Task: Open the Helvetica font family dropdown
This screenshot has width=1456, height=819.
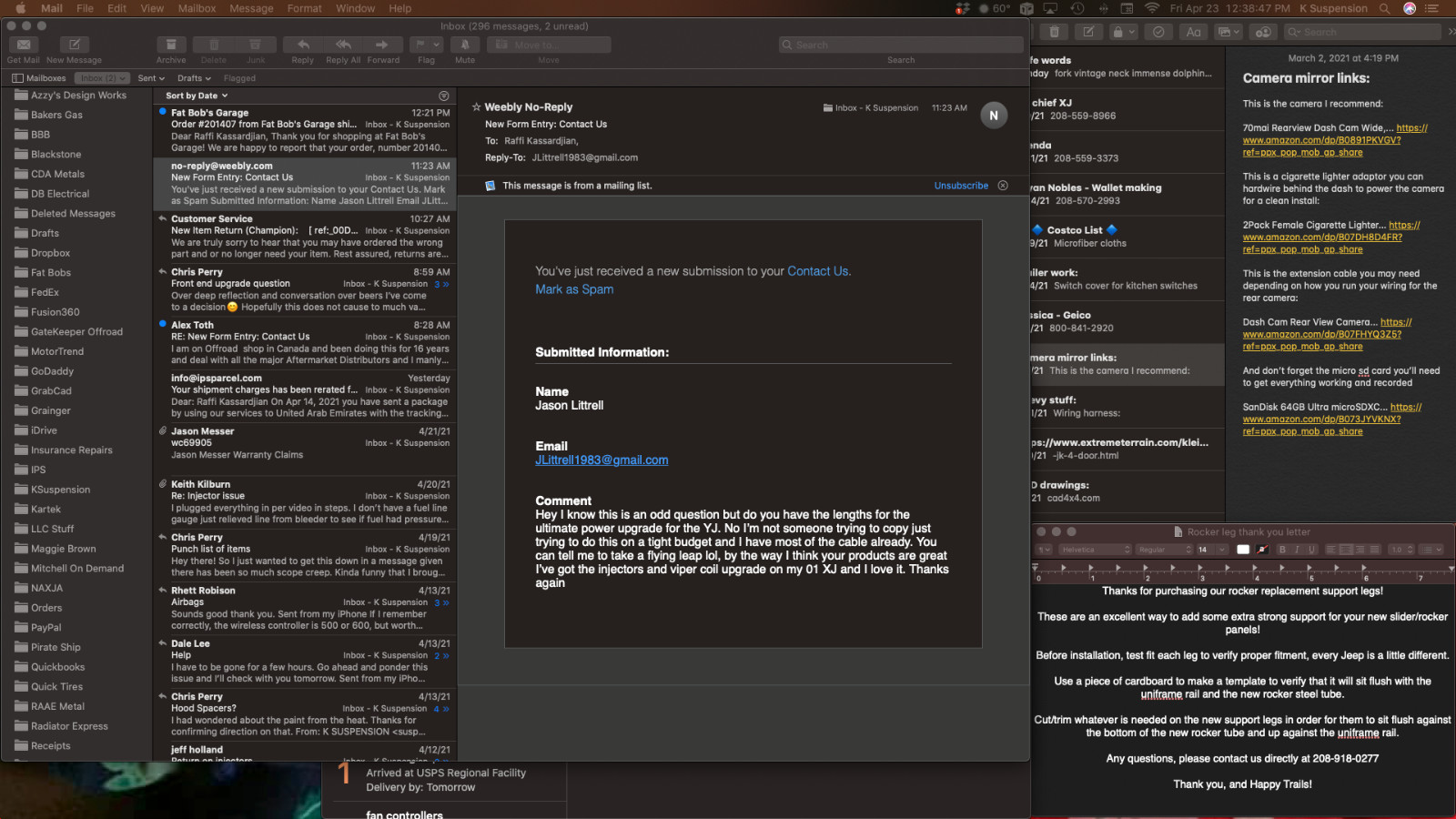Action: pyautogui.click(x=1096, y=550)
